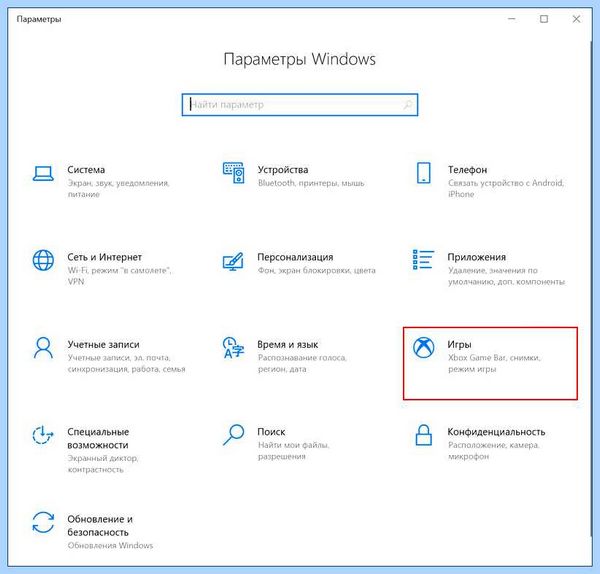Select the Поиск category heading
The image size is (600, 574).
click(271, 432)
